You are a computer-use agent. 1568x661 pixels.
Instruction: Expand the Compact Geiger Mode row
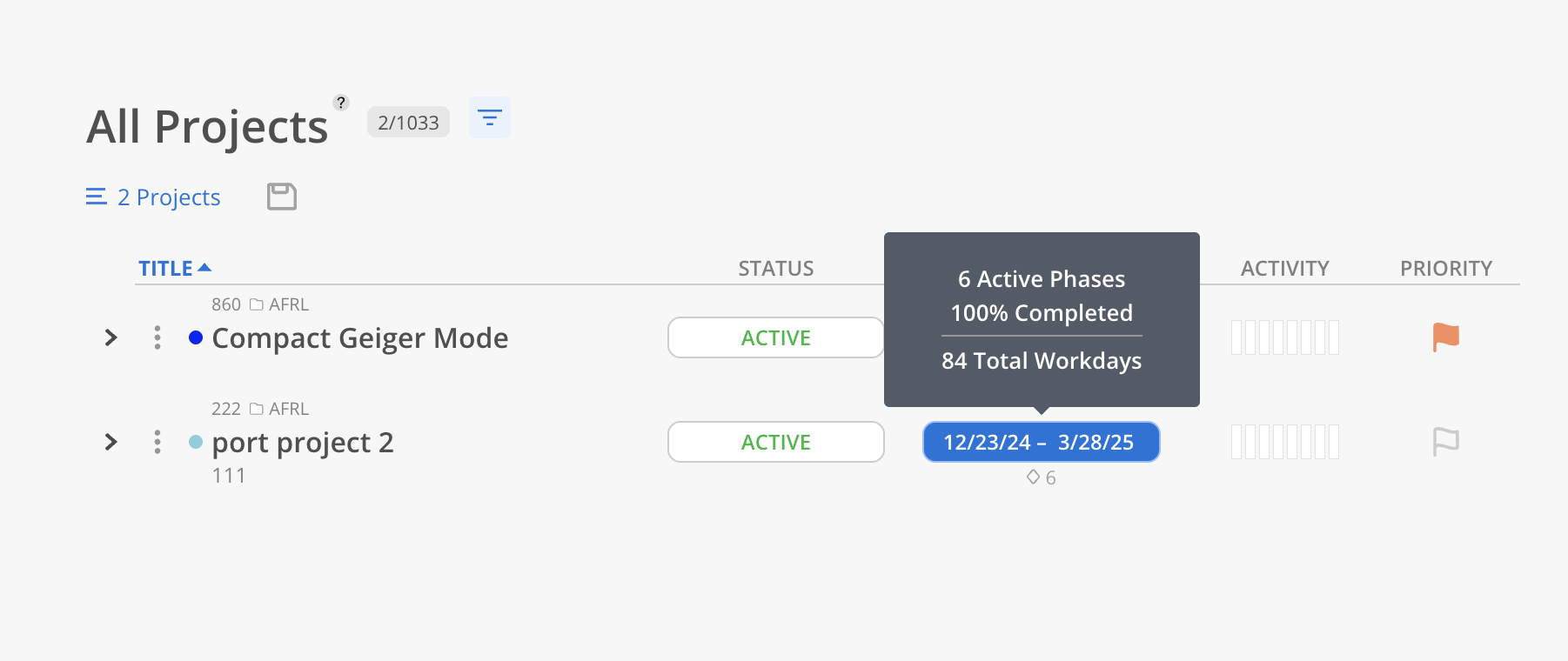pyautogui.click(x=111, y=337)
